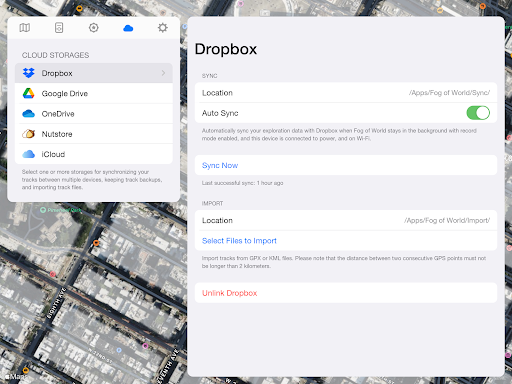This screenshot has width=512, height=384.
Task: Turn off the Auto Sync switch
Action: (478, 113)
